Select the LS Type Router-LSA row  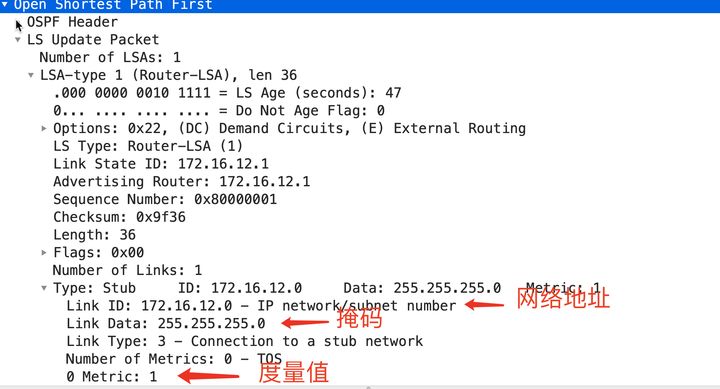tap(148, 146)
